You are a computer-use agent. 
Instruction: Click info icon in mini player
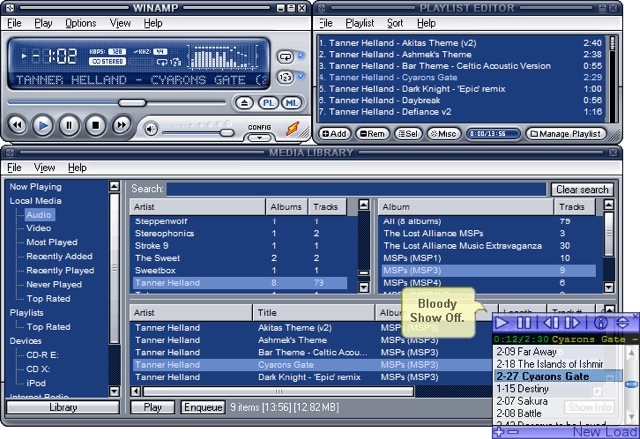[x=600, y=323]
